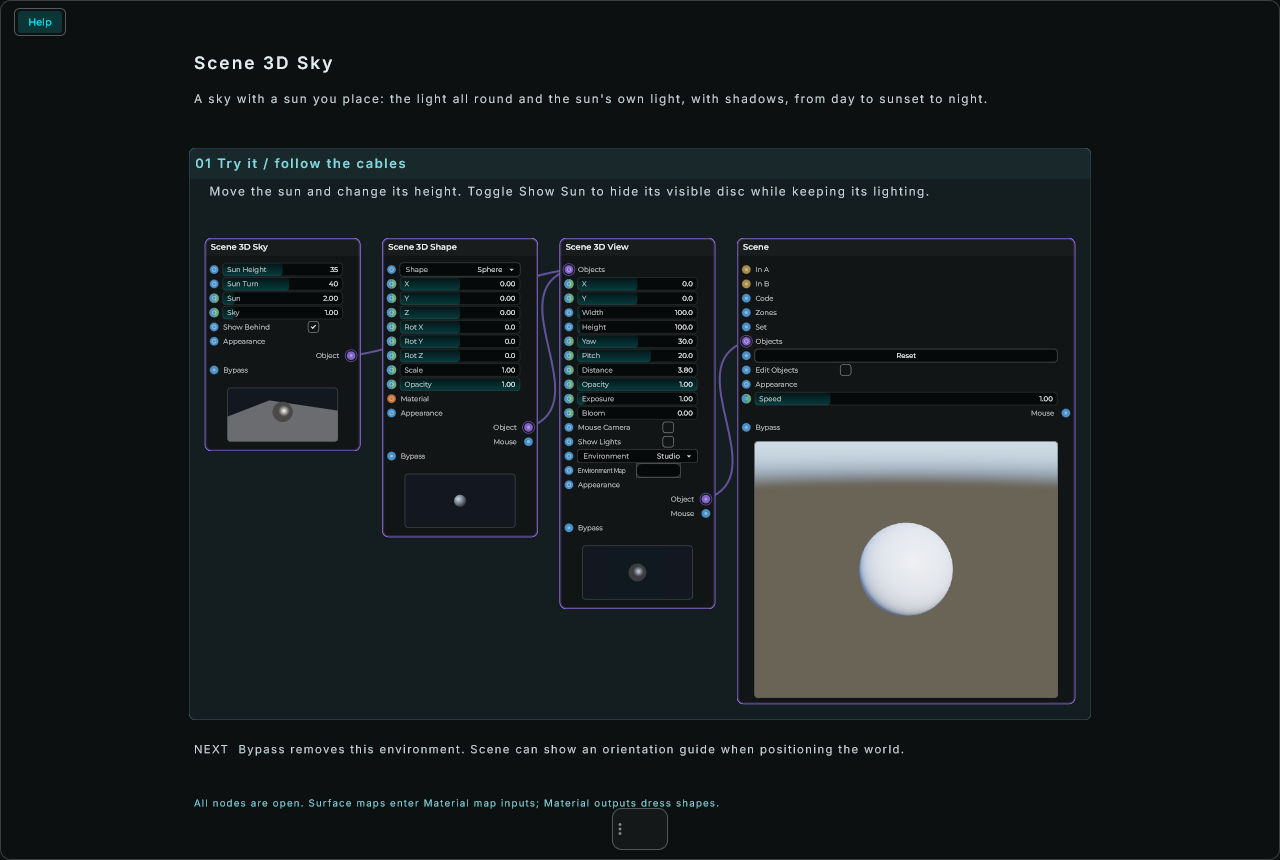Click Scene 3D View's Objects input port
This screenshot has height=860, width=1280.
(569, 270)
